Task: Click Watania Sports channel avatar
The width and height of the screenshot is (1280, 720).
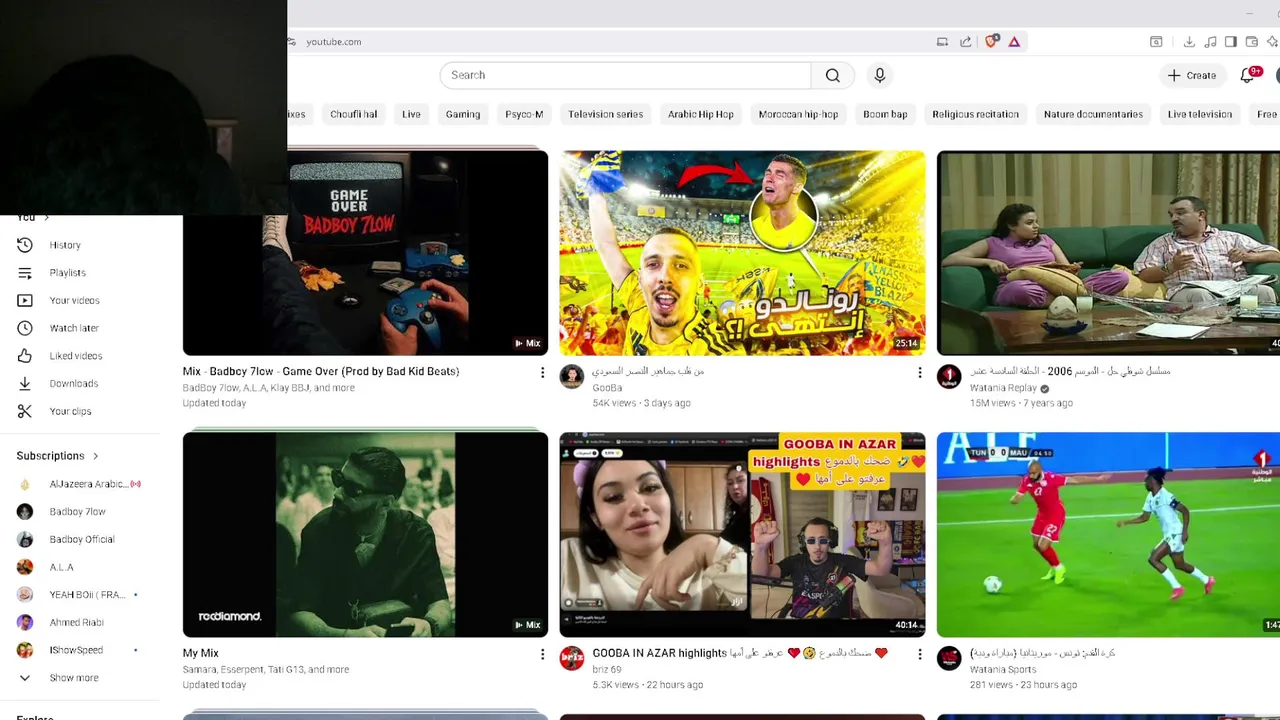Action: (949, 658)
